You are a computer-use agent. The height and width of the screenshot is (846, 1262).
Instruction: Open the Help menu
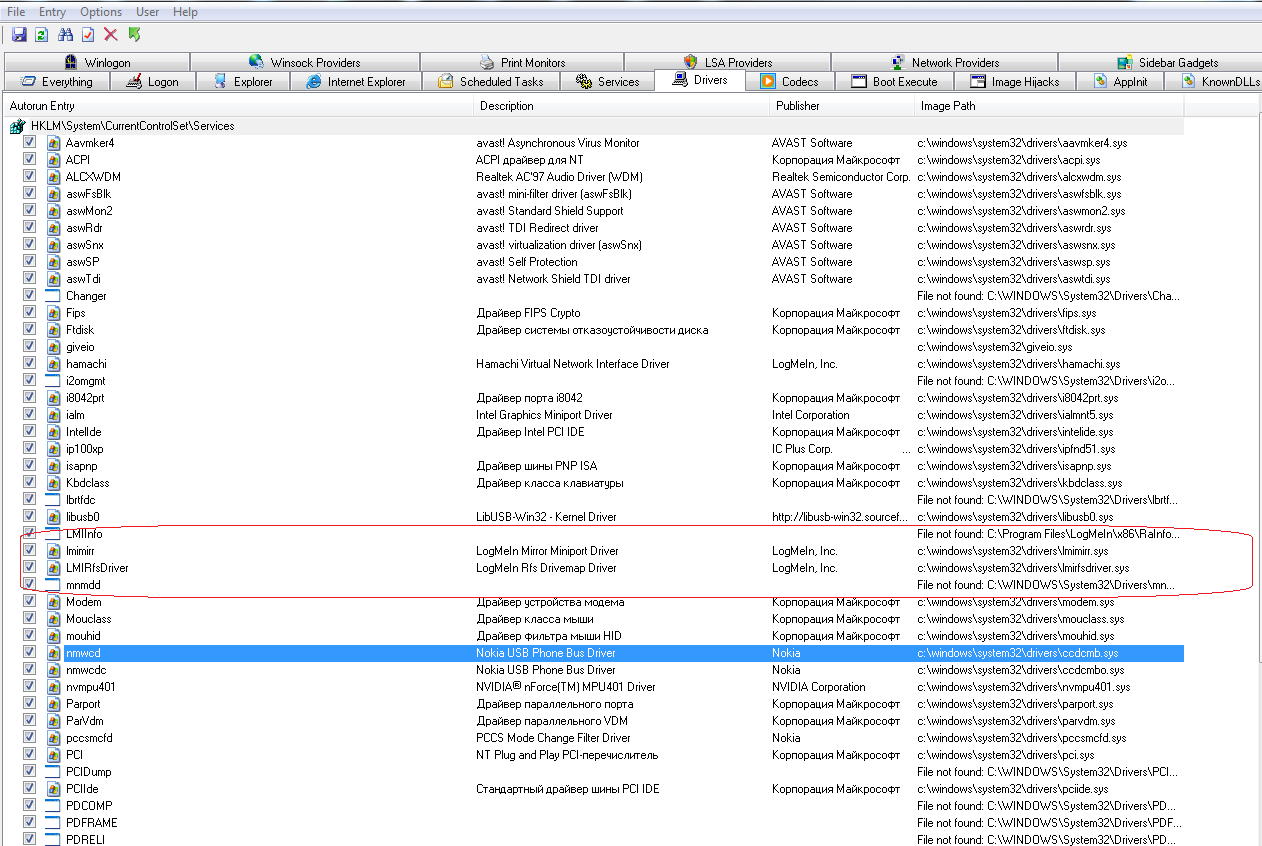[x=185, y=12]
